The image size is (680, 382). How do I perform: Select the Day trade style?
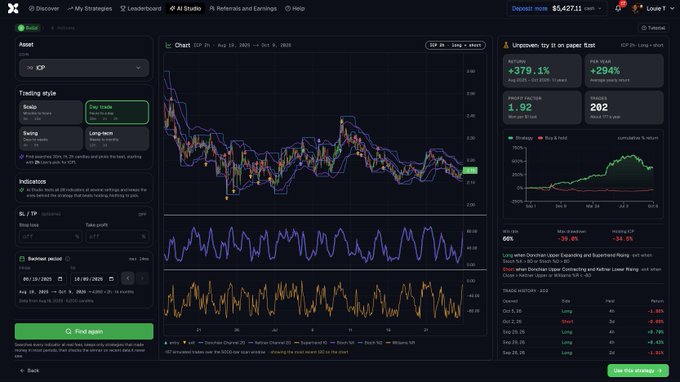tap(117, 112)
